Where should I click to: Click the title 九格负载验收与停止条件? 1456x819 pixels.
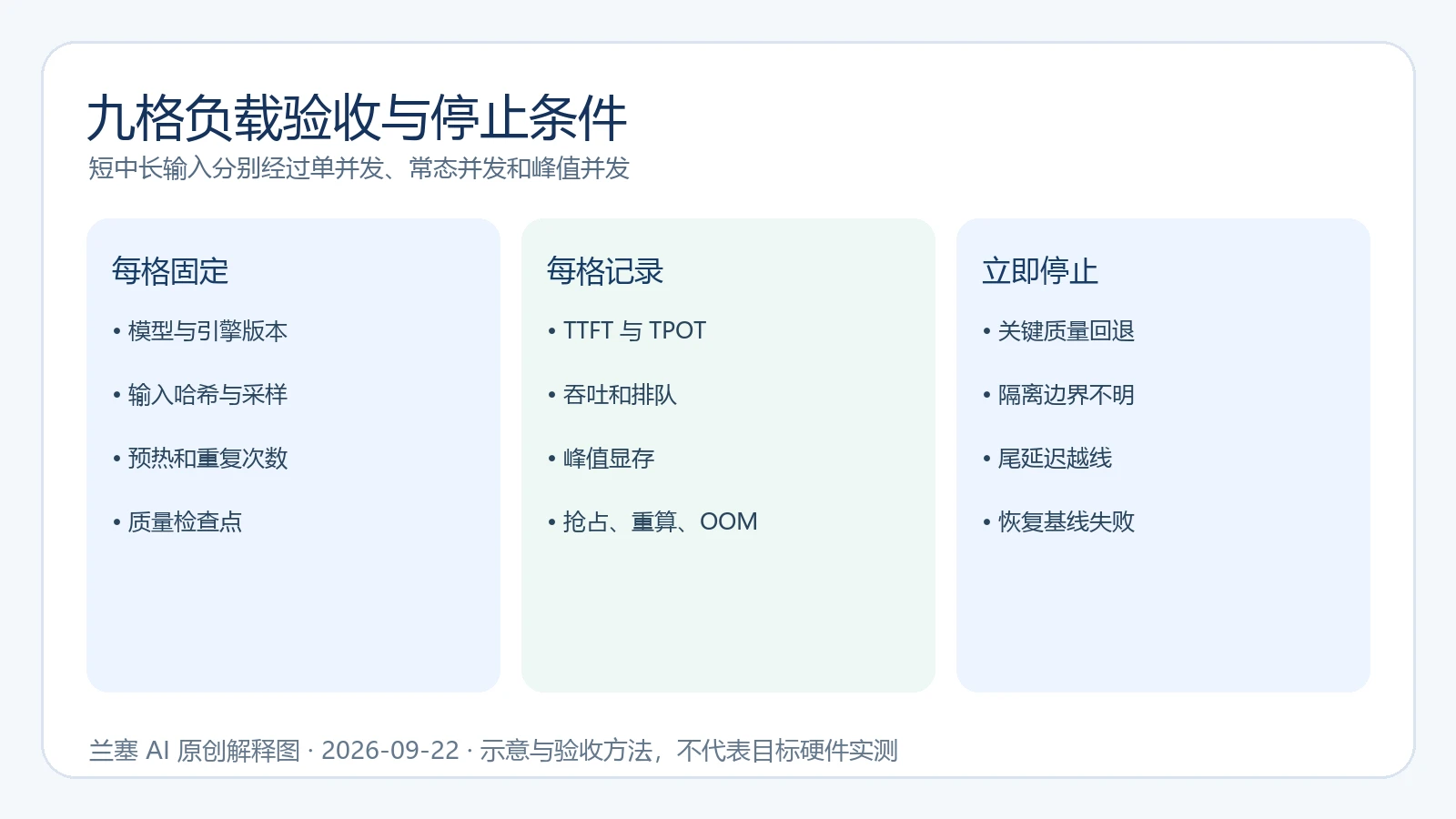(x=357, y=118)
